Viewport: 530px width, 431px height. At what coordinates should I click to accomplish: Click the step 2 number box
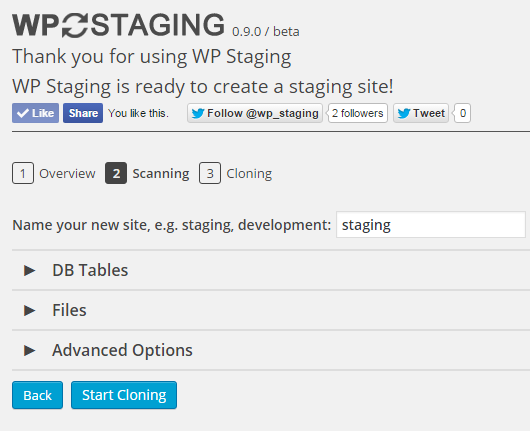(x=116, y=173)
